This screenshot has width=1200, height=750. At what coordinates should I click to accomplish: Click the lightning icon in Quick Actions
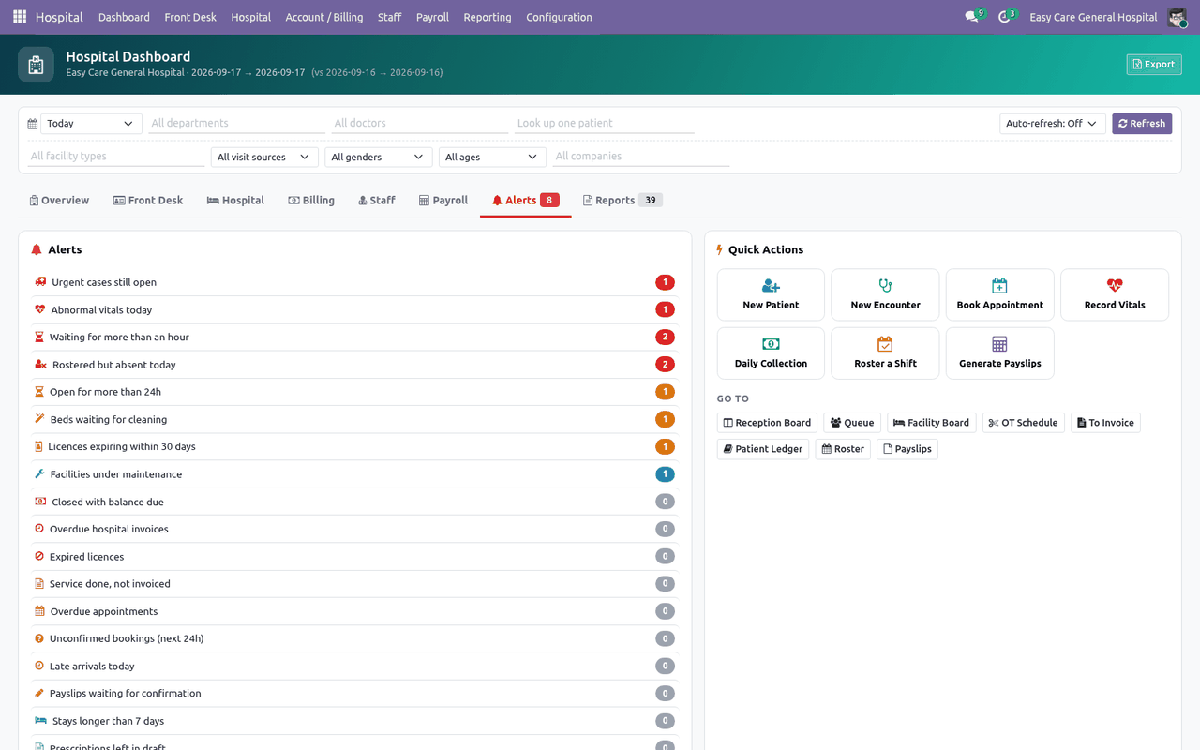(720, 250)
